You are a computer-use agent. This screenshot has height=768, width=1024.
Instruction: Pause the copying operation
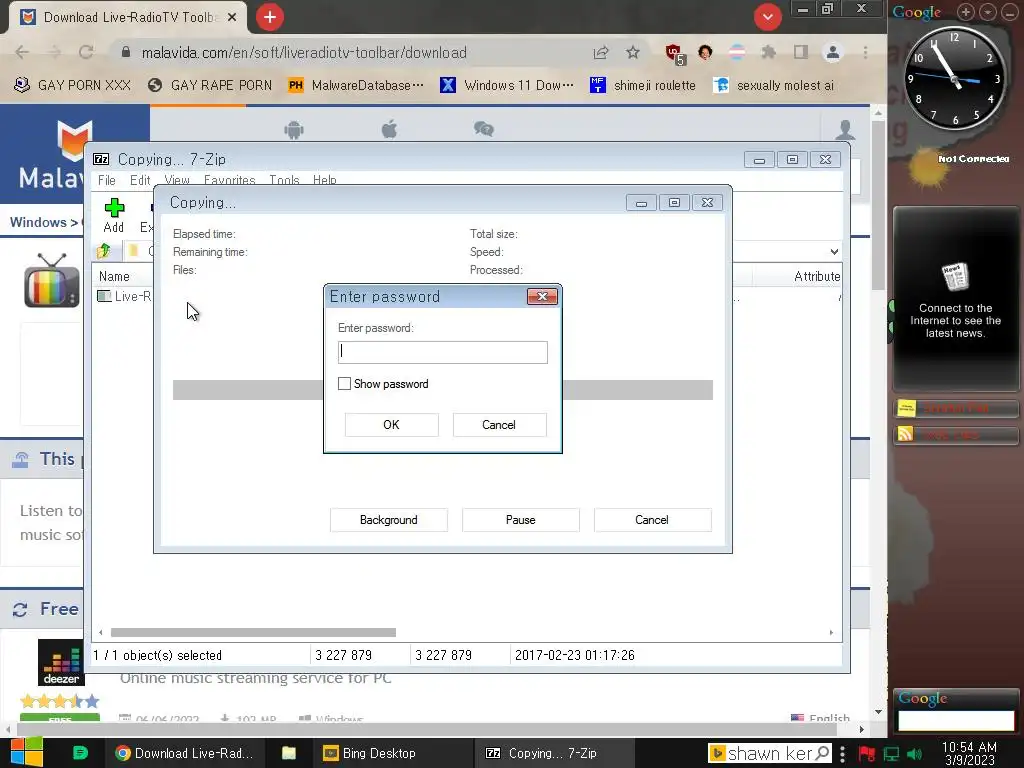[520, 520]
